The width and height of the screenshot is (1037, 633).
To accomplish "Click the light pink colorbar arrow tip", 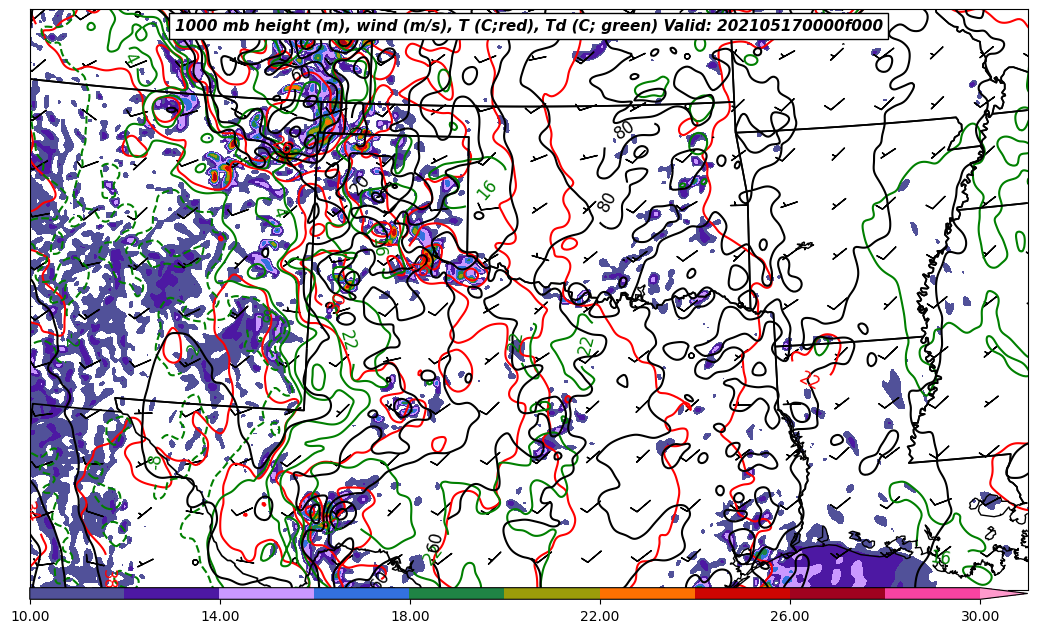I will point(1008,593).
